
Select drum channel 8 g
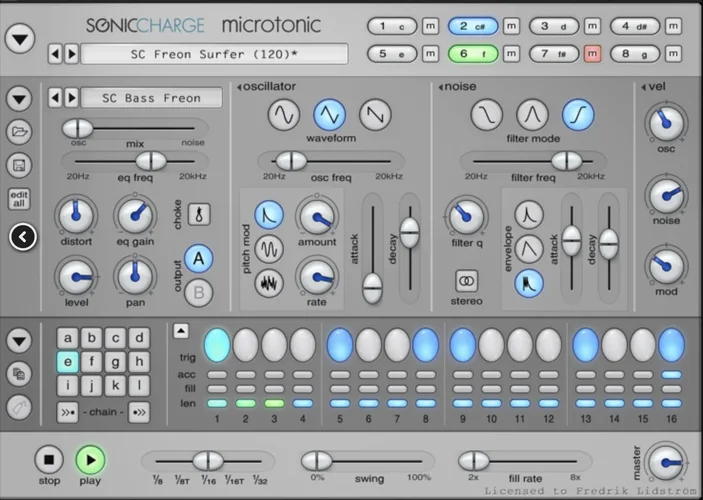pyautogui.click(x=635, y=54)
